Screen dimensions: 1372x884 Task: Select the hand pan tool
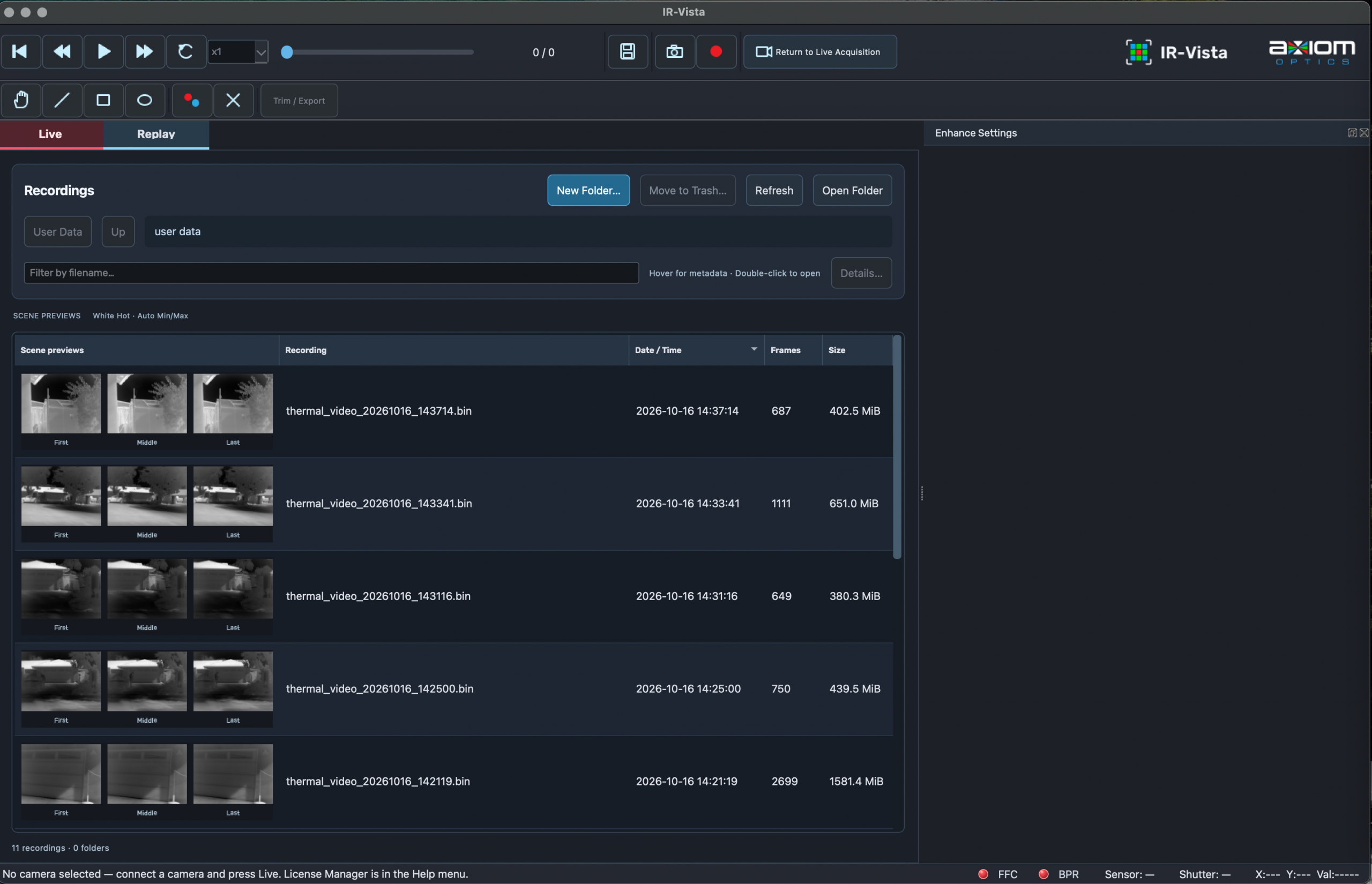[x=21, y=101]
